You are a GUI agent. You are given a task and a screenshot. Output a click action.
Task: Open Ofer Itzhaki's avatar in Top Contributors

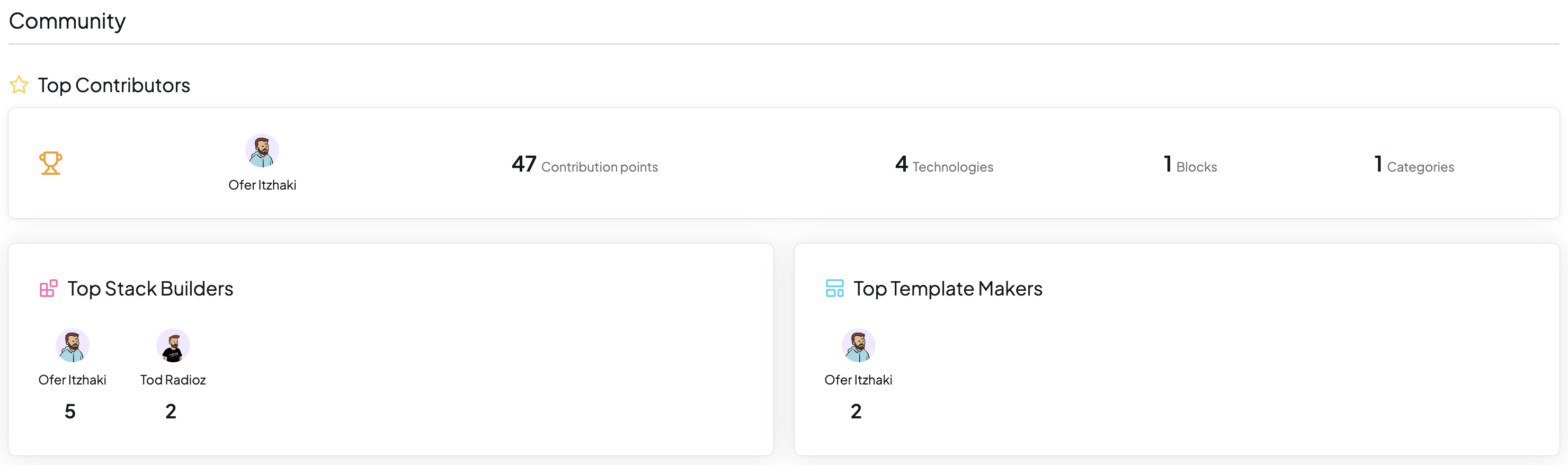pos(262,151)
